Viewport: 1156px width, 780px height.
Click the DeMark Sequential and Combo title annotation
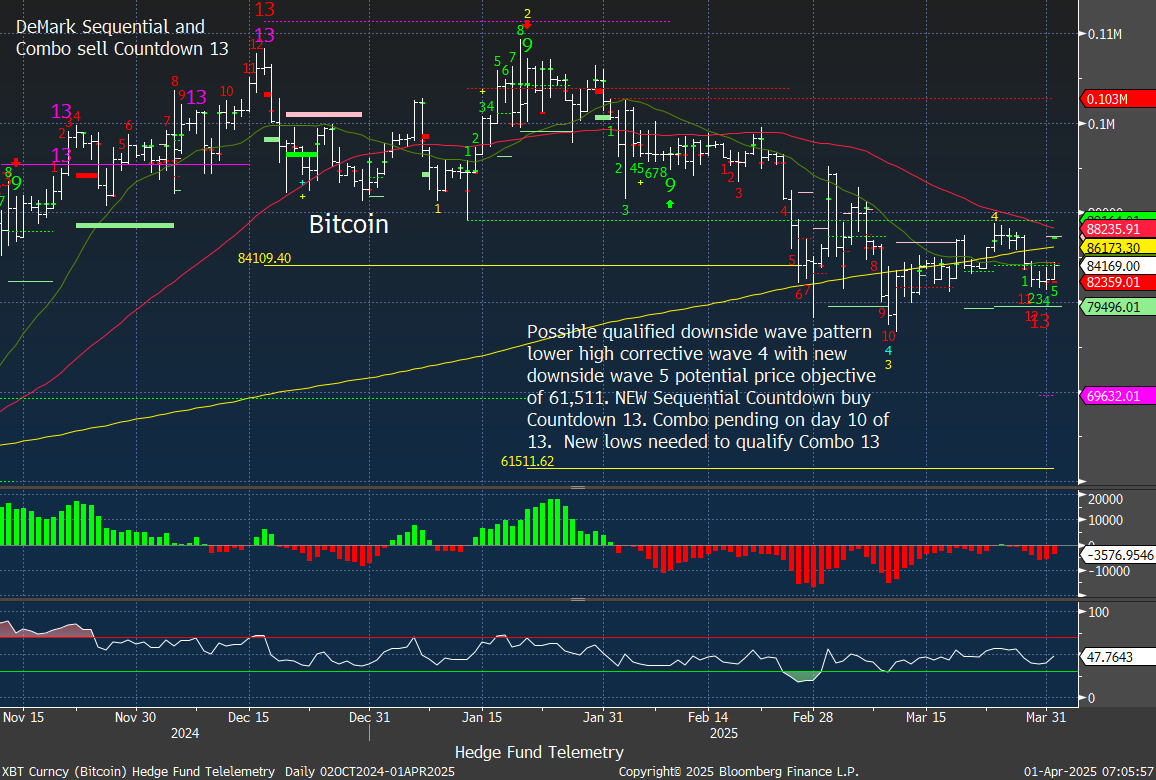(122, 38)
